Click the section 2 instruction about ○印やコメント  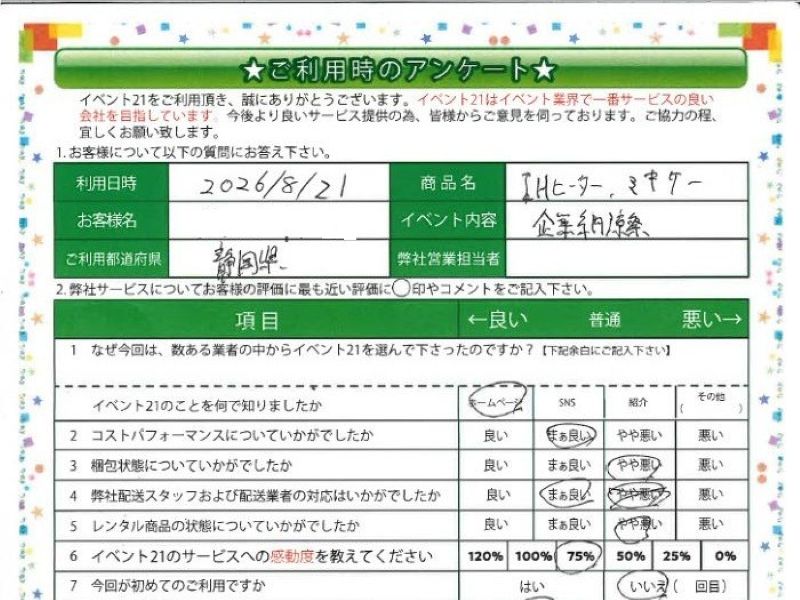325,290
